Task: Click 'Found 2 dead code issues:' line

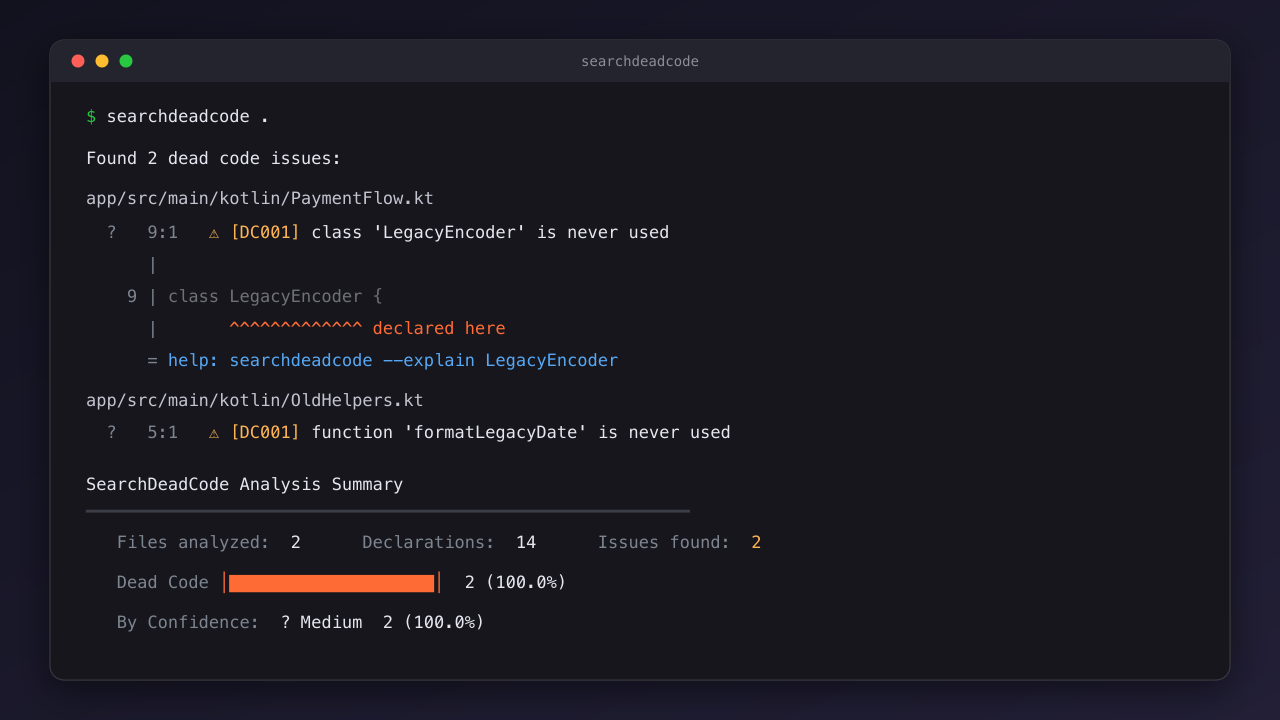Action: pos(214,158)
